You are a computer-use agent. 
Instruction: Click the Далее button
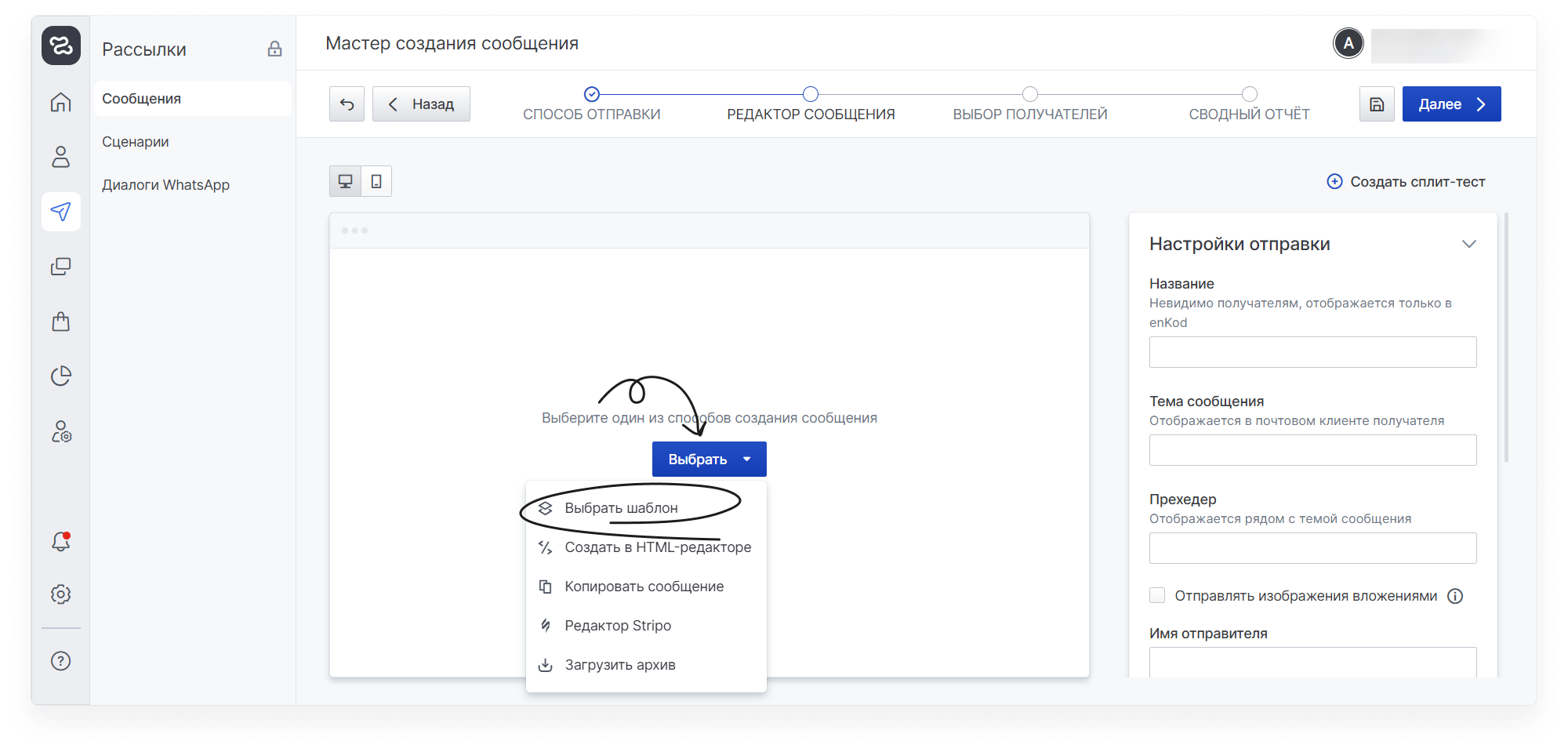click(x=1451, y=104)
